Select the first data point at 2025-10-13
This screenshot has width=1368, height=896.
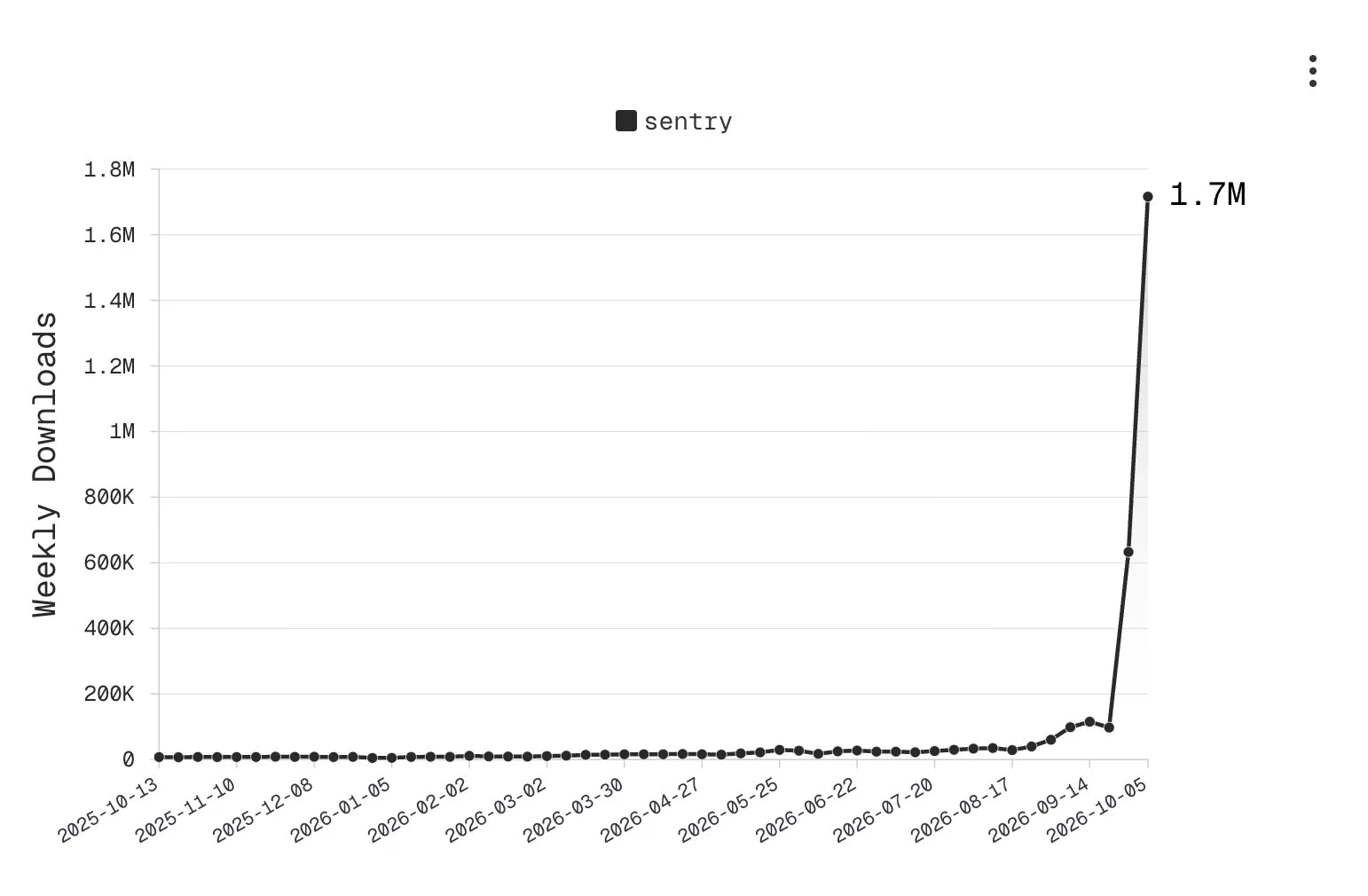159,757
